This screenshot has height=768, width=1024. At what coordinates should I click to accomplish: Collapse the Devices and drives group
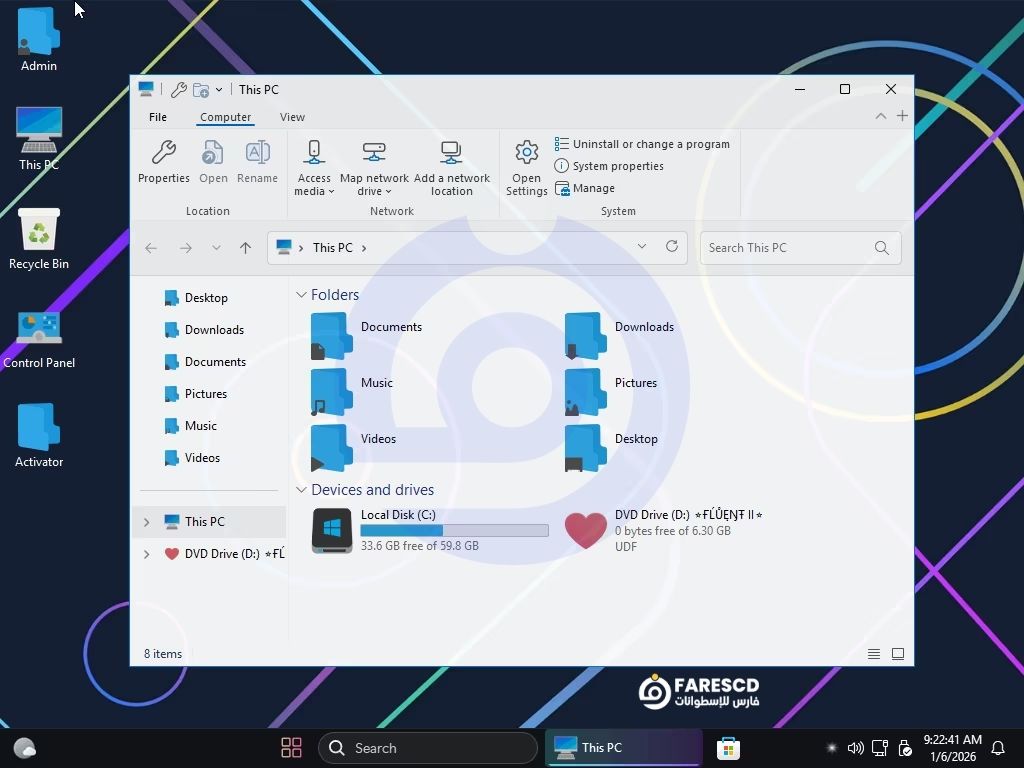click(301, 490)
